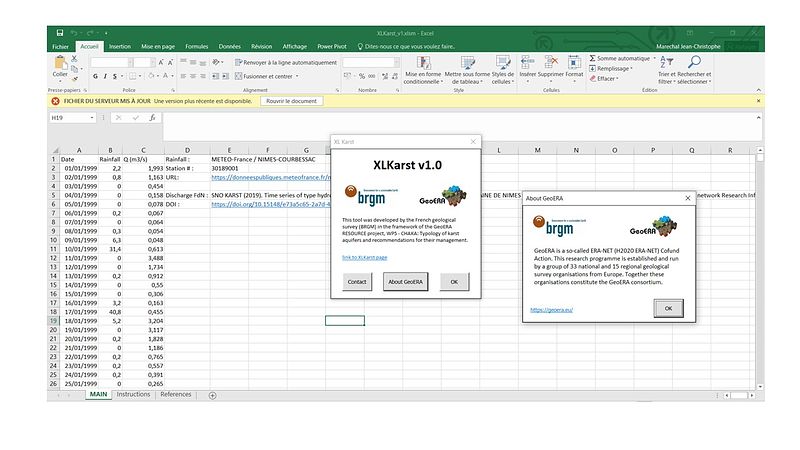
Task: Decrease font size with smaller A icon
Action: point(170,62)
